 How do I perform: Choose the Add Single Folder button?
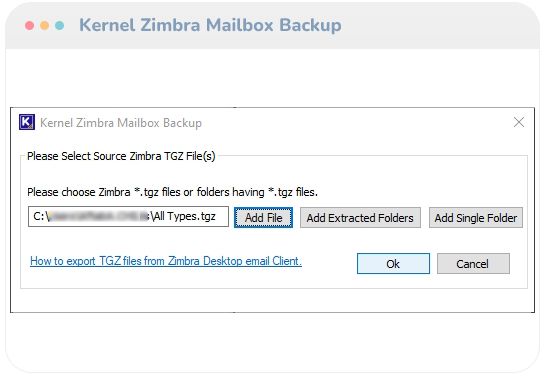click(x=475, y=218)
